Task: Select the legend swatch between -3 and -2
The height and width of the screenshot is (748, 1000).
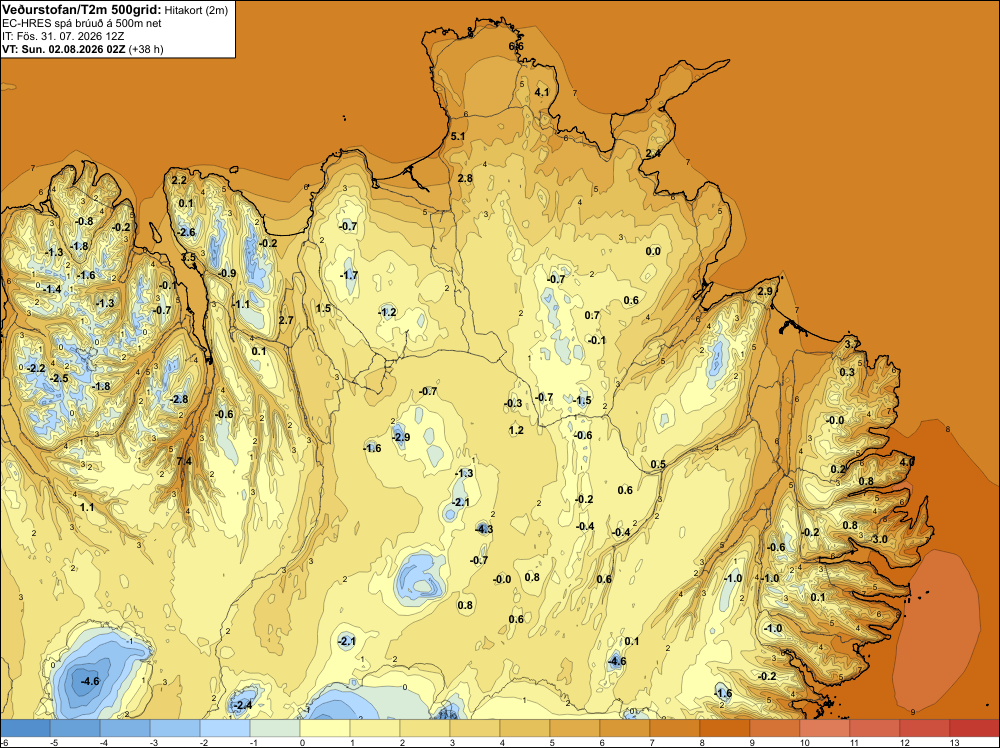Action: (x=175, y=728)
